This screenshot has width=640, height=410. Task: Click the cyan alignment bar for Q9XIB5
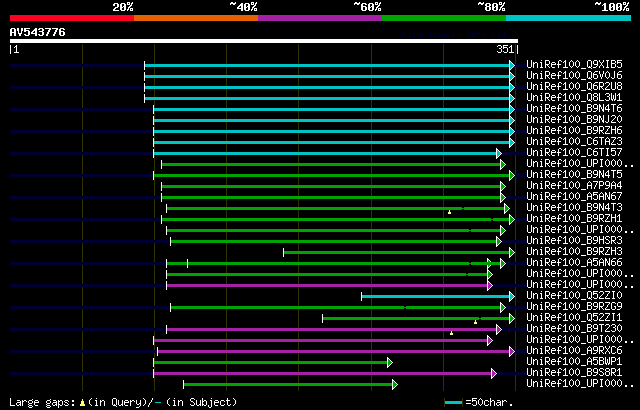[x=327, y=65]
